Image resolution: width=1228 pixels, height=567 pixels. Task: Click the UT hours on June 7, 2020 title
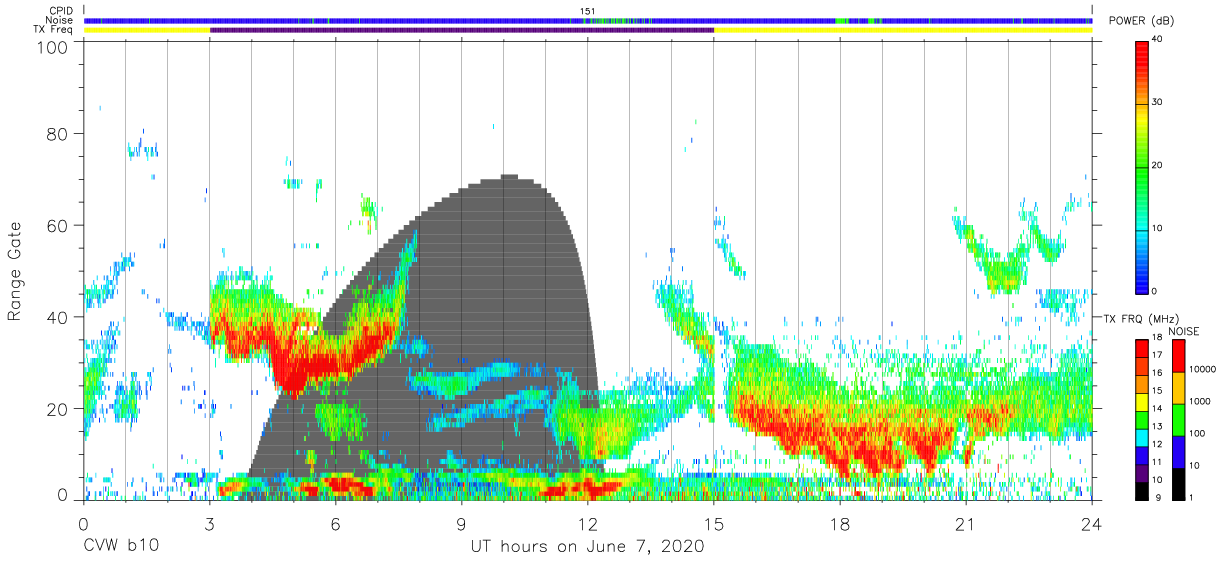pos(587,547)
